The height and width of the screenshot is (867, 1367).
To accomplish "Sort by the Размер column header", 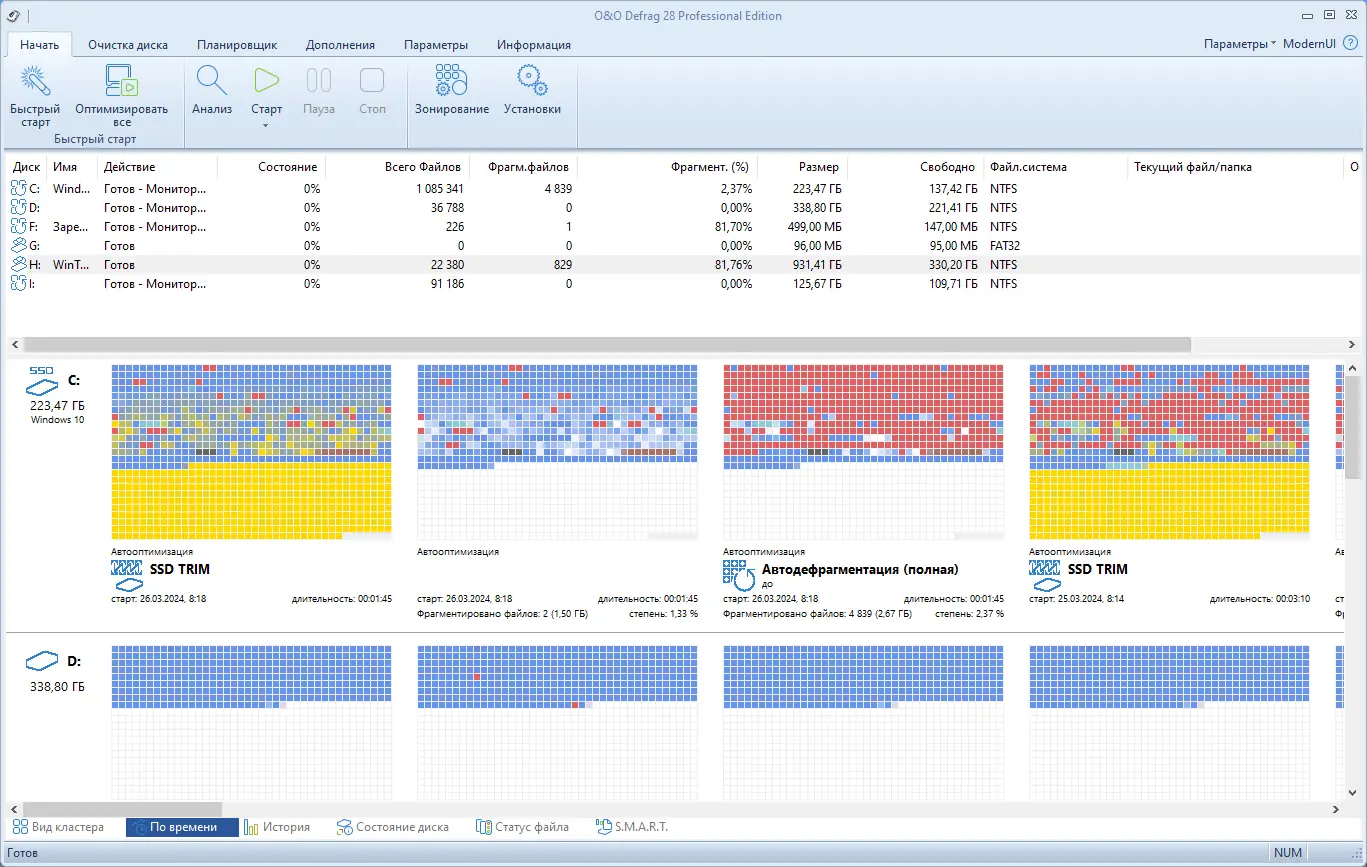I will (x=802, y=167).
